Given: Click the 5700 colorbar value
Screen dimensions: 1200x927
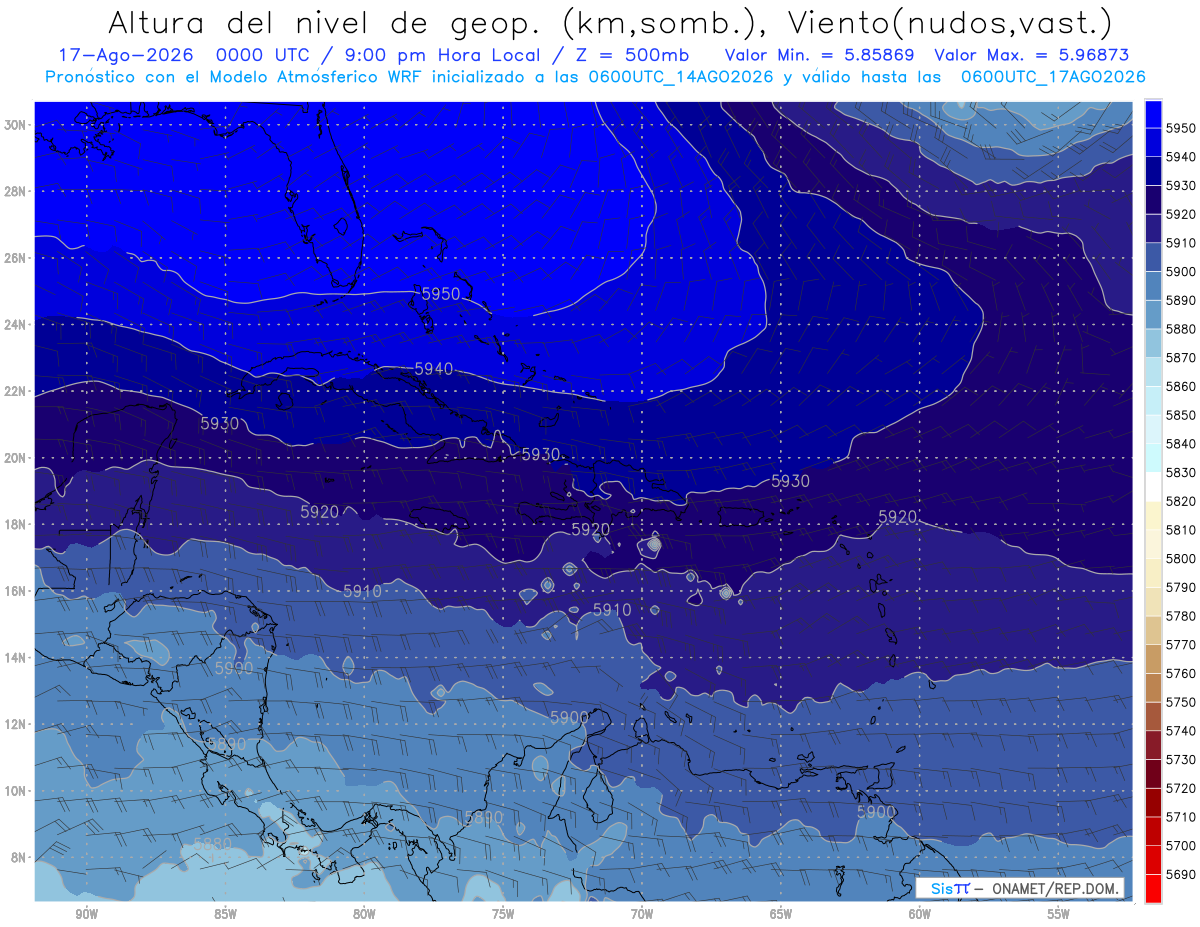Looking at the screenshot, I should (x=1180, y=846).
